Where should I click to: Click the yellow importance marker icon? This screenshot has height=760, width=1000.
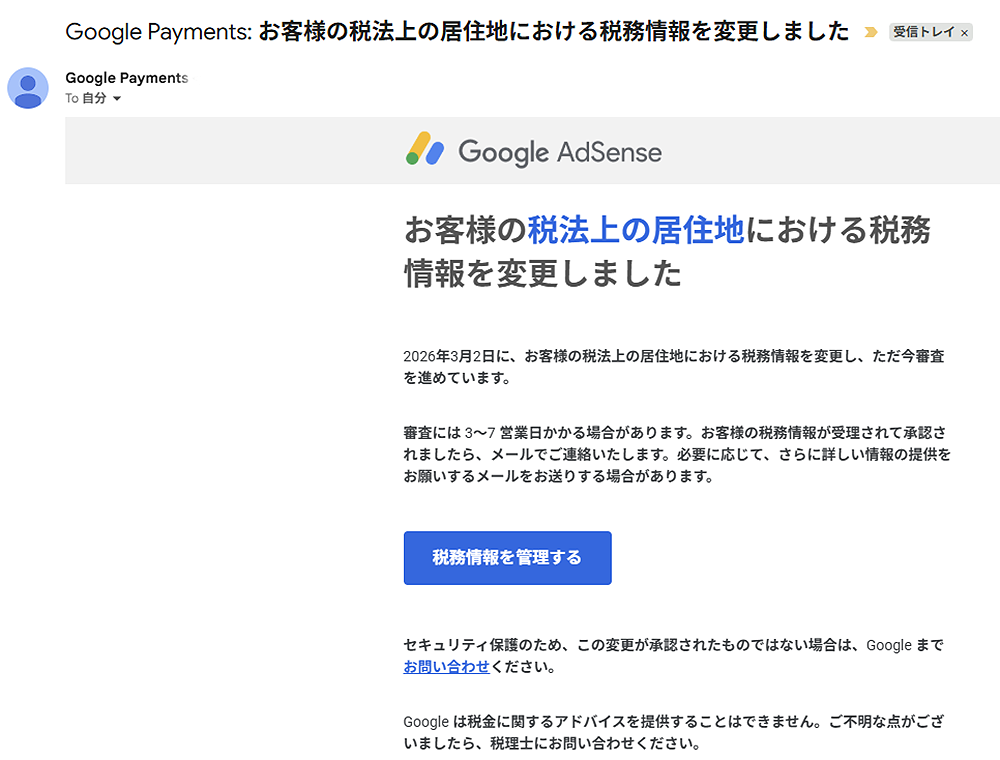(870, 32)
